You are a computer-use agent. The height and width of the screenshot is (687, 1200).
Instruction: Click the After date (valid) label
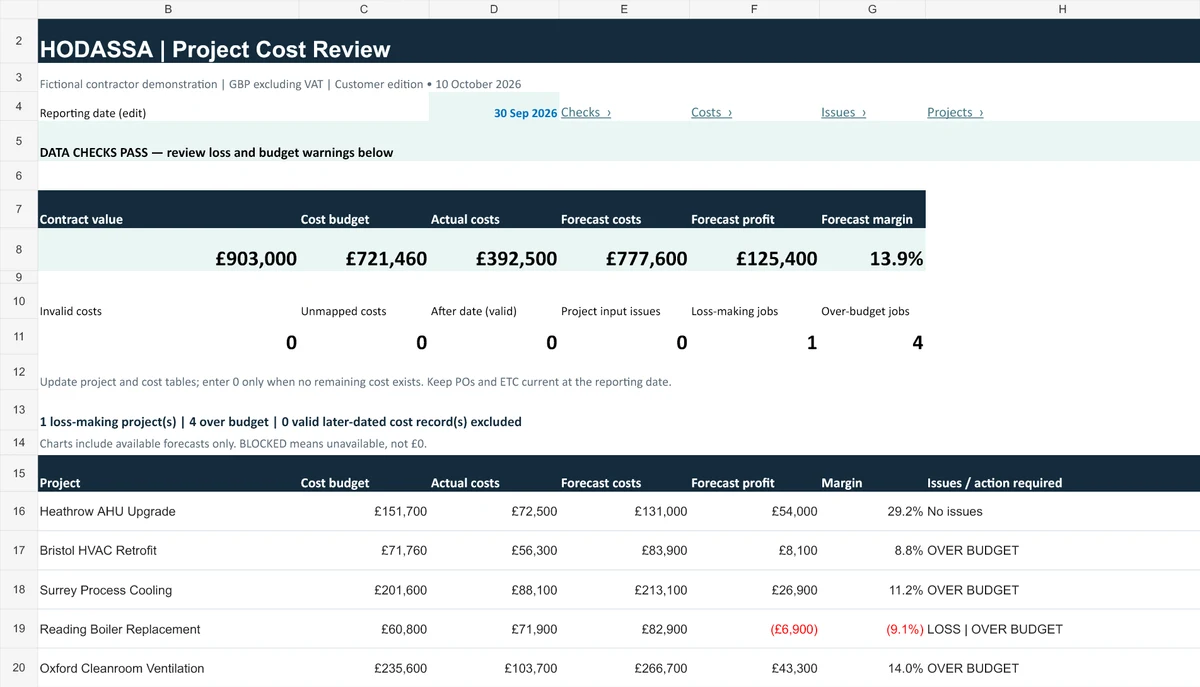click(473, 311)
